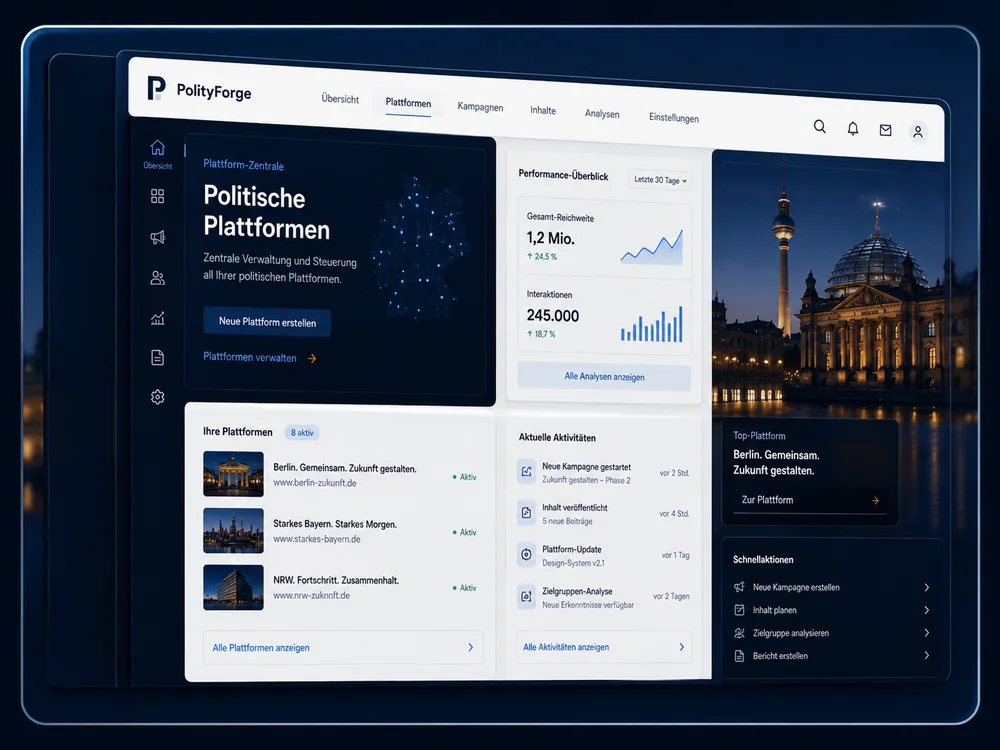Screen dimensions: 1000x750
Task: Click Zukunft gestalten – Phase 2 text
Action: (586, 480)
